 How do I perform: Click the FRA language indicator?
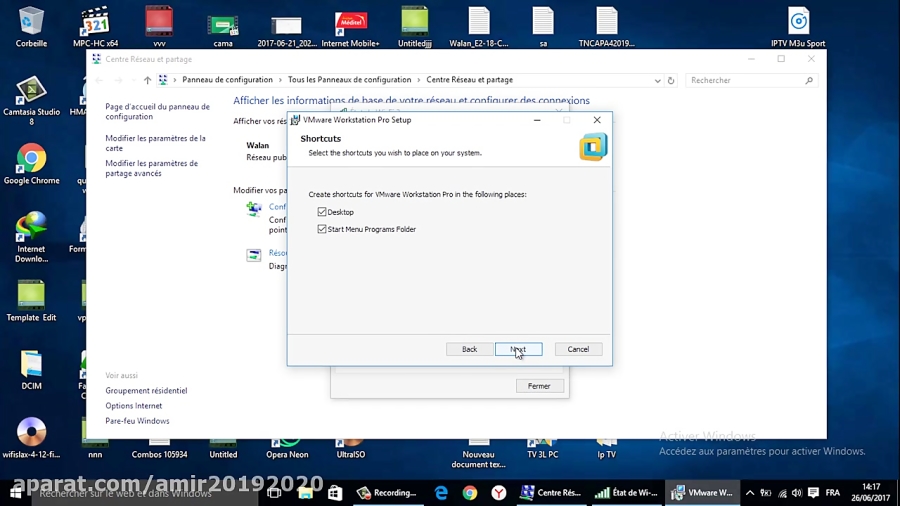pyautogui.click(x=833, y=492)
